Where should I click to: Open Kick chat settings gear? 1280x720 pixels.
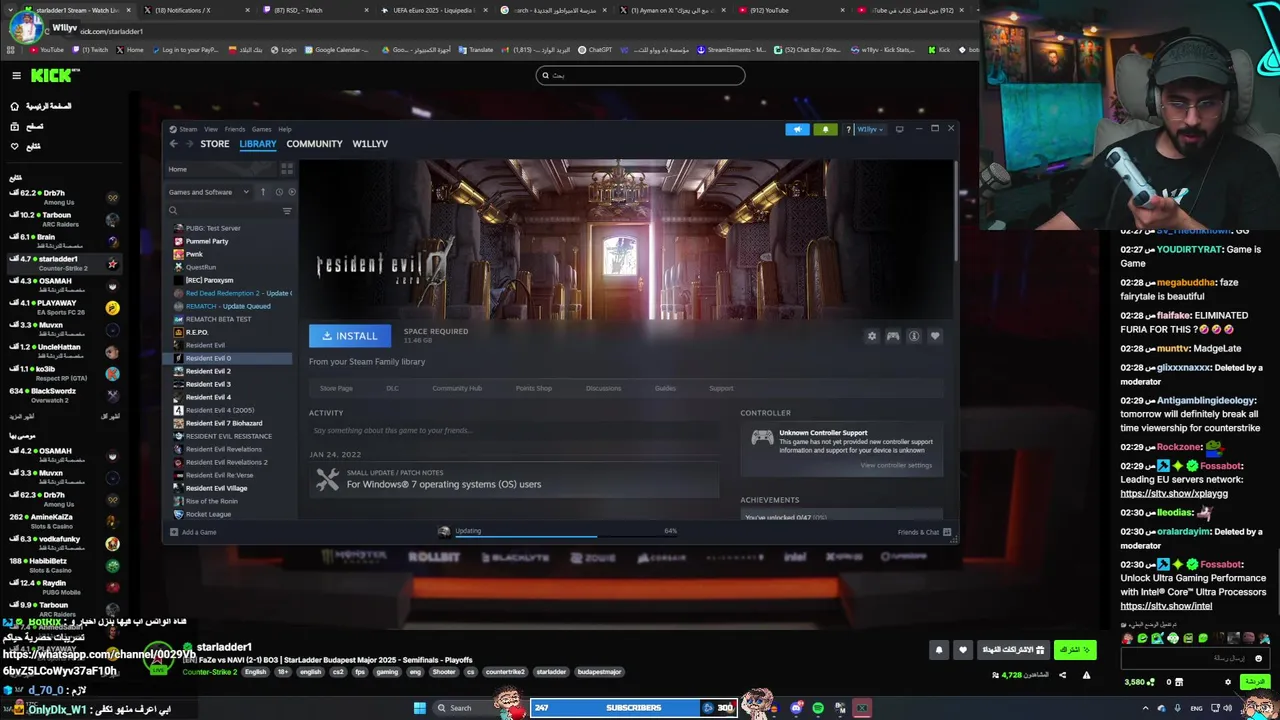pos(1228,682)
